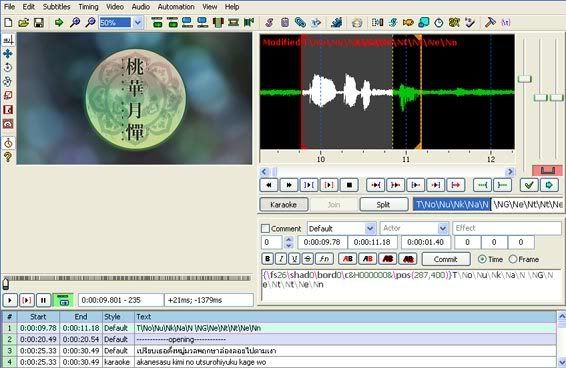
Task: Select the standard crosshair video tool
Action: [8, 40]
